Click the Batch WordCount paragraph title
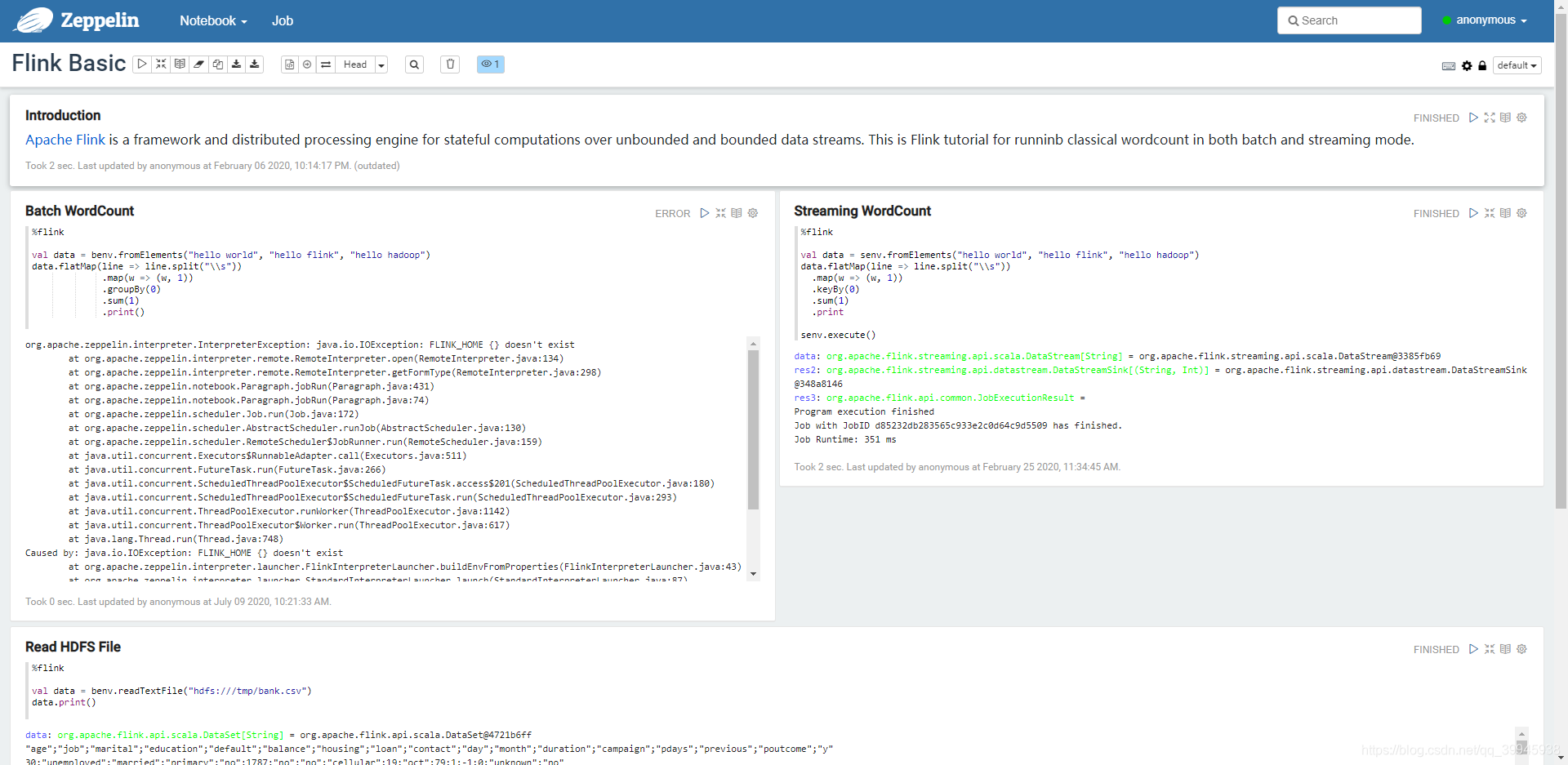The image size is (1568, 765). [x=79, y=211]
